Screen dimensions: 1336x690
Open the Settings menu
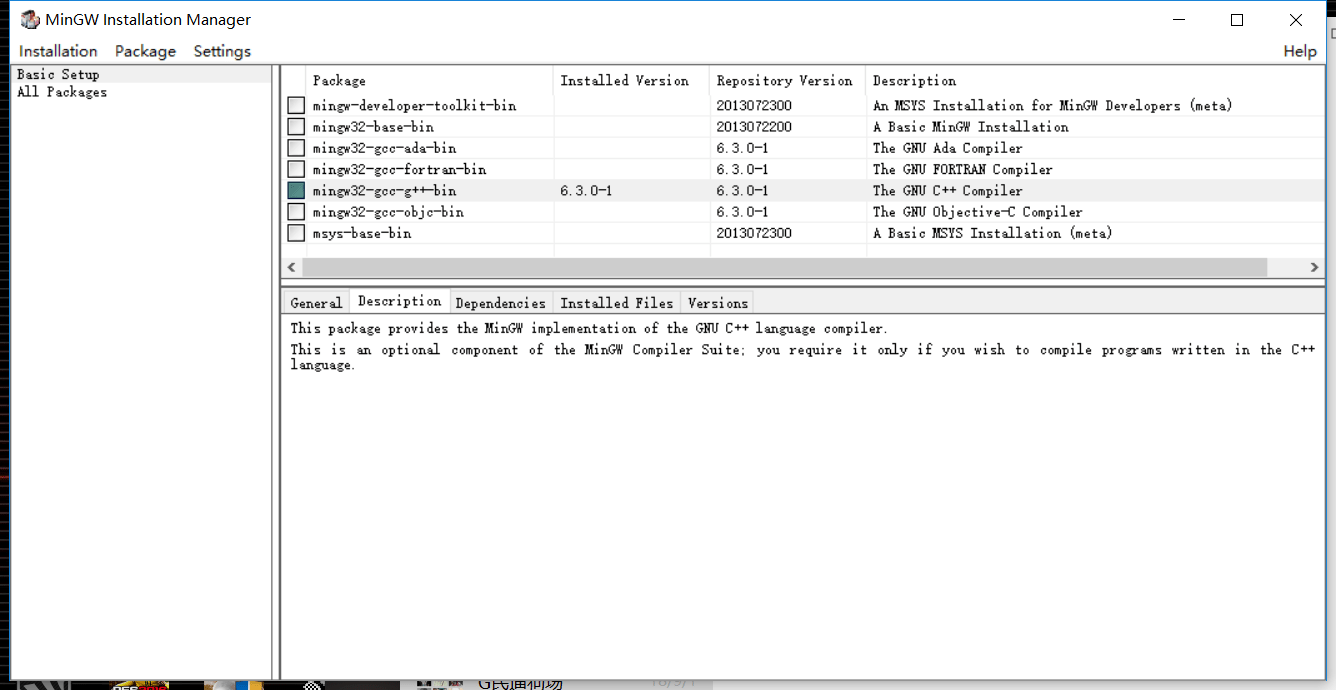tap(222, 51)
